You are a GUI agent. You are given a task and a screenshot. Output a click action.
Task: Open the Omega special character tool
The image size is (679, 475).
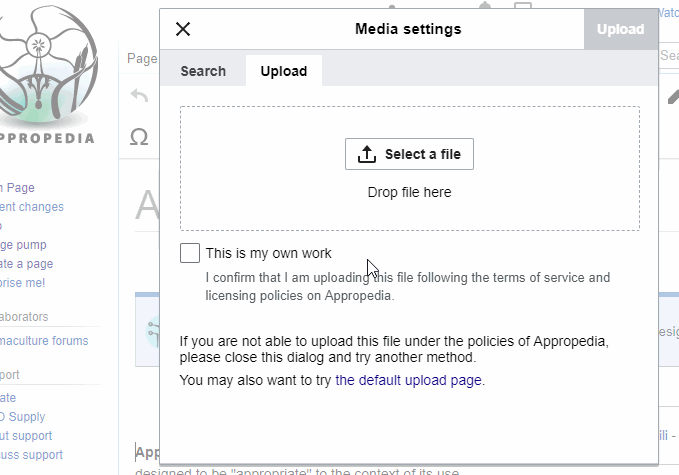click(140, 137)
